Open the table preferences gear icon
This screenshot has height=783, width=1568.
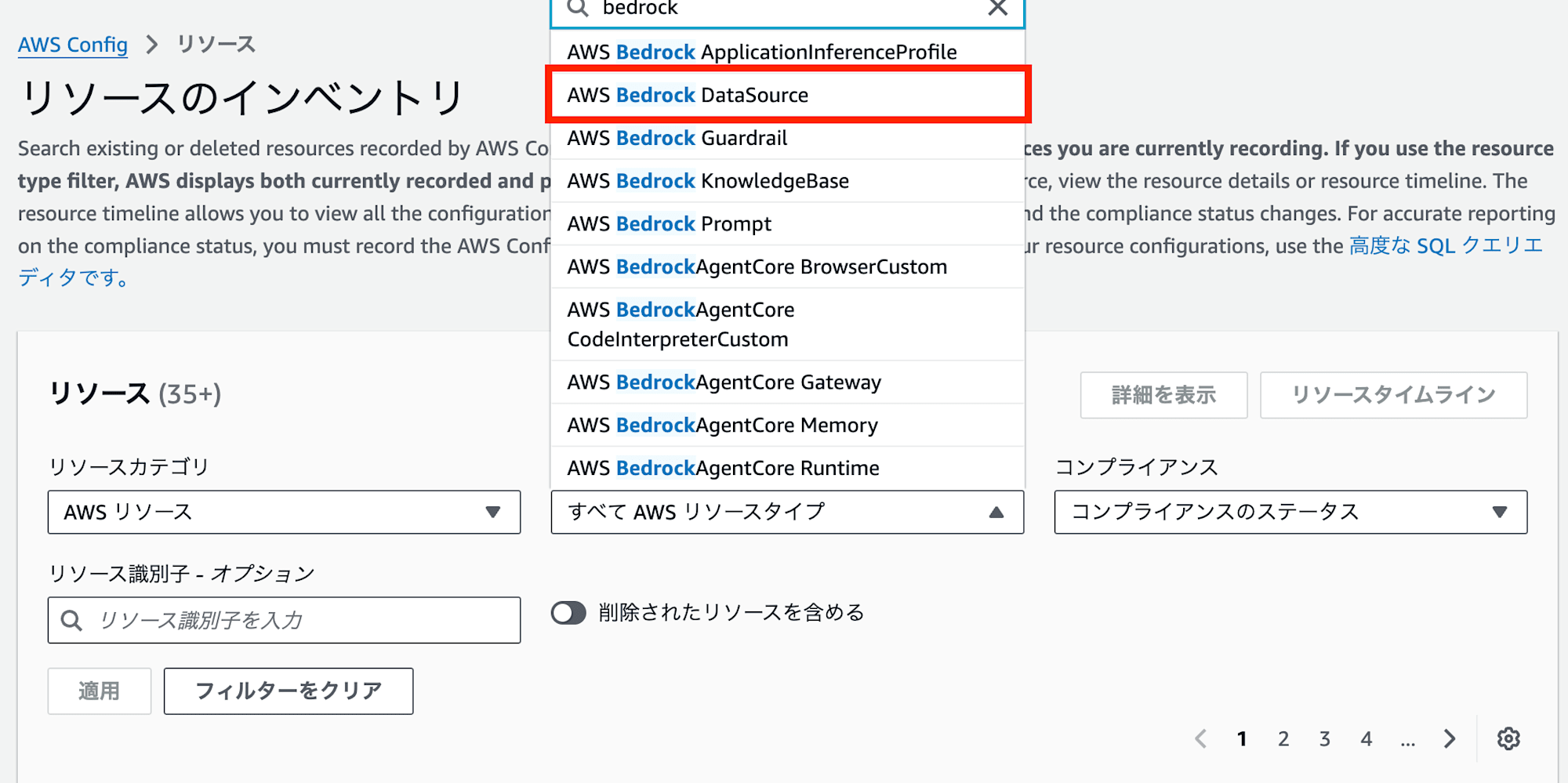pyautogui.click(x=1508, y=738)
